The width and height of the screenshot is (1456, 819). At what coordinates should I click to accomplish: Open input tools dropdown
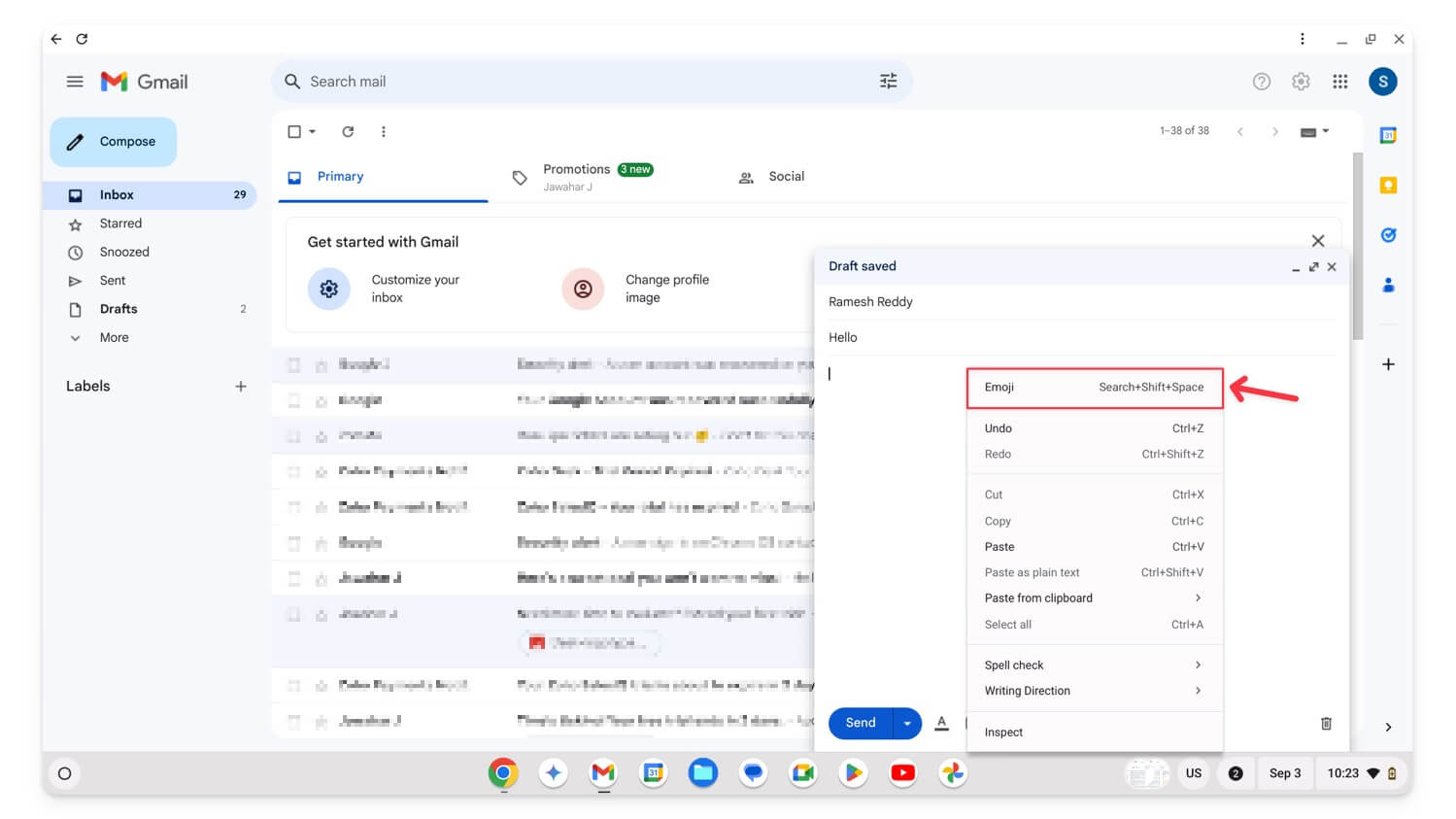coord(1314,132)
